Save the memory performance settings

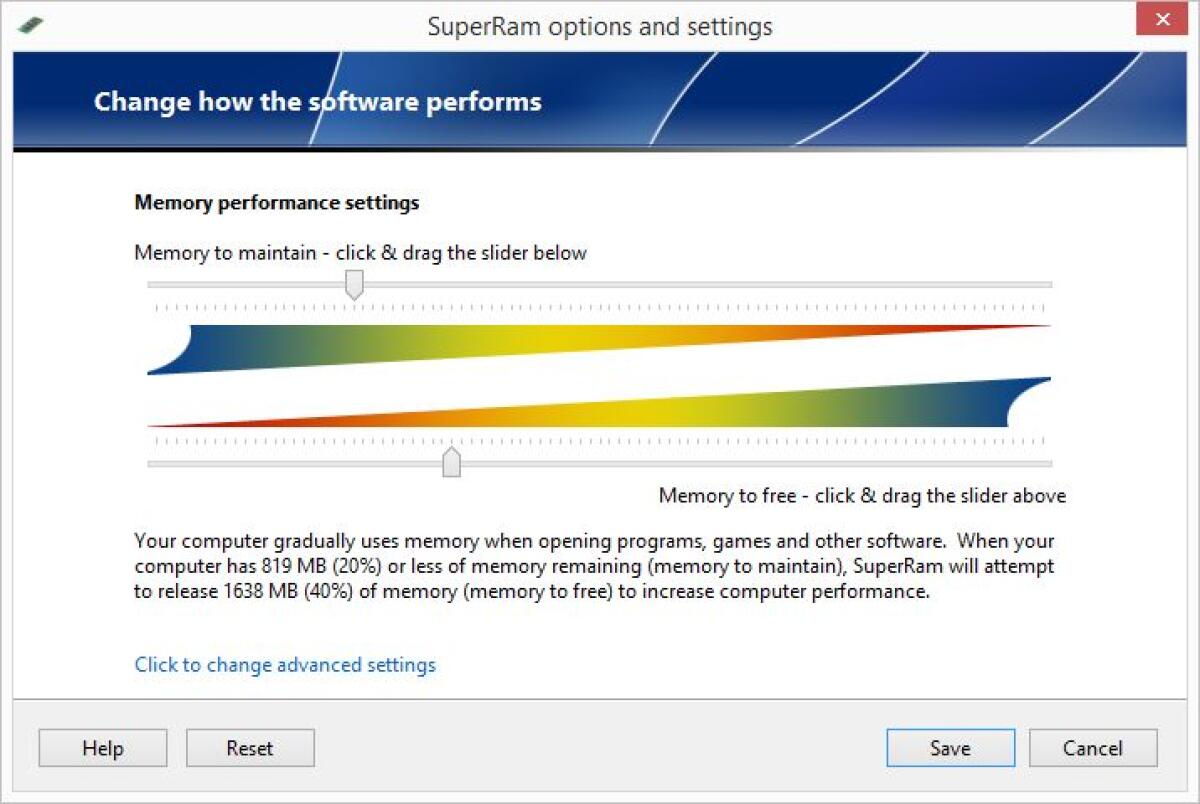[949, 747]
